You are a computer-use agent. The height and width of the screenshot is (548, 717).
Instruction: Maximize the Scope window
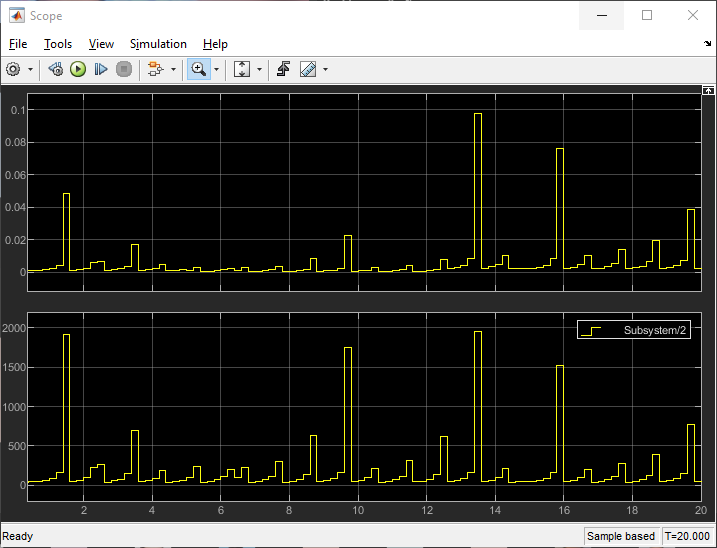tap(647, 16)
